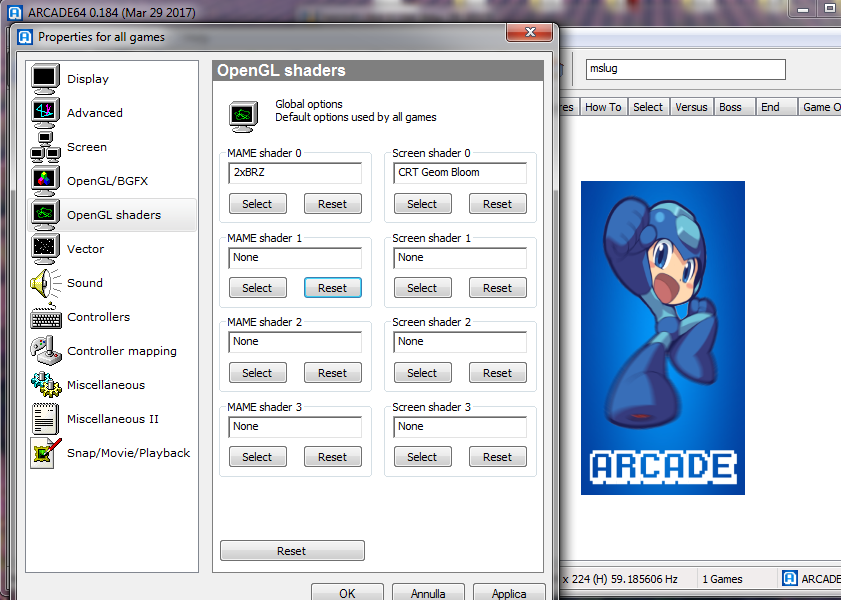Reset MAME shader 1
Screen dimensions: 841x600
pos(333,288)
